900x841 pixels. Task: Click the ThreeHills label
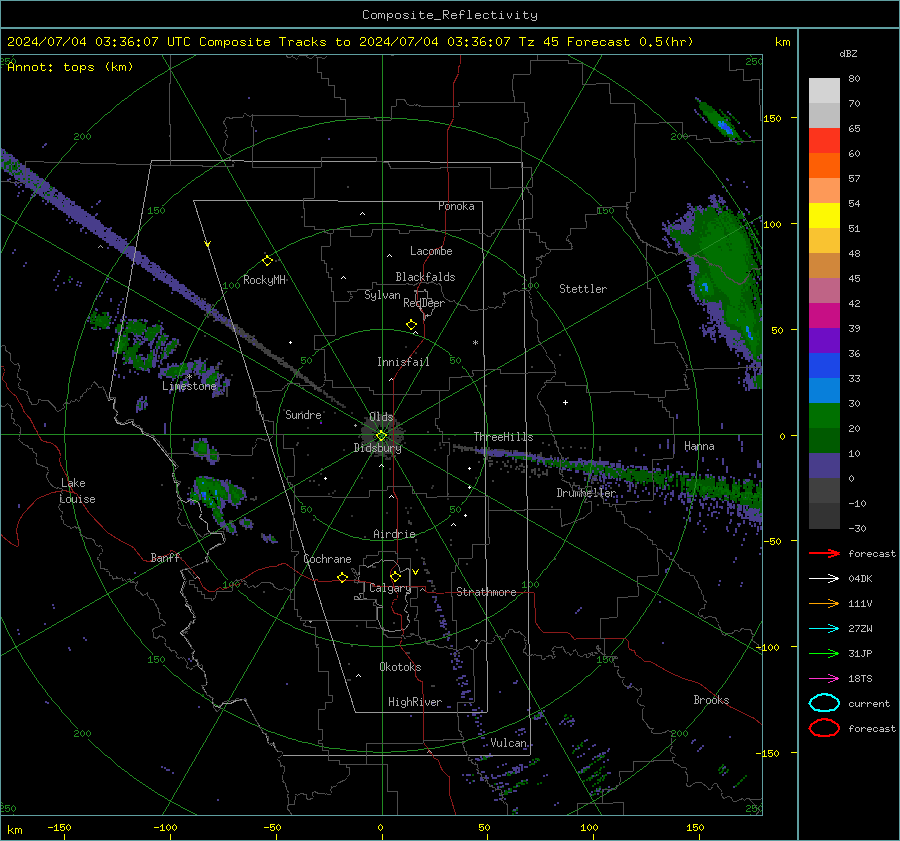[503, 437]
